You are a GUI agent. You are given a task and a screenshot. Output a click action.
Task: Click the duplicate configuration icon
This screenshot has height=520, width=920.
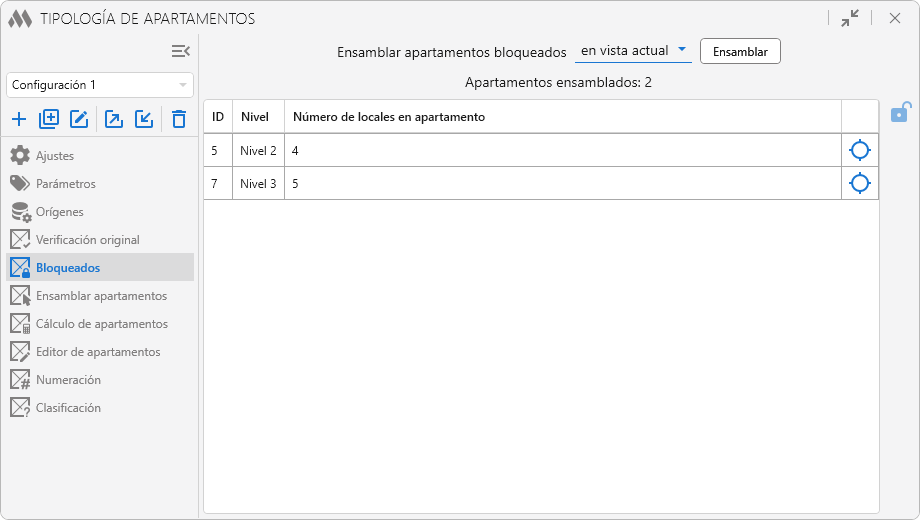click(49, 120)
